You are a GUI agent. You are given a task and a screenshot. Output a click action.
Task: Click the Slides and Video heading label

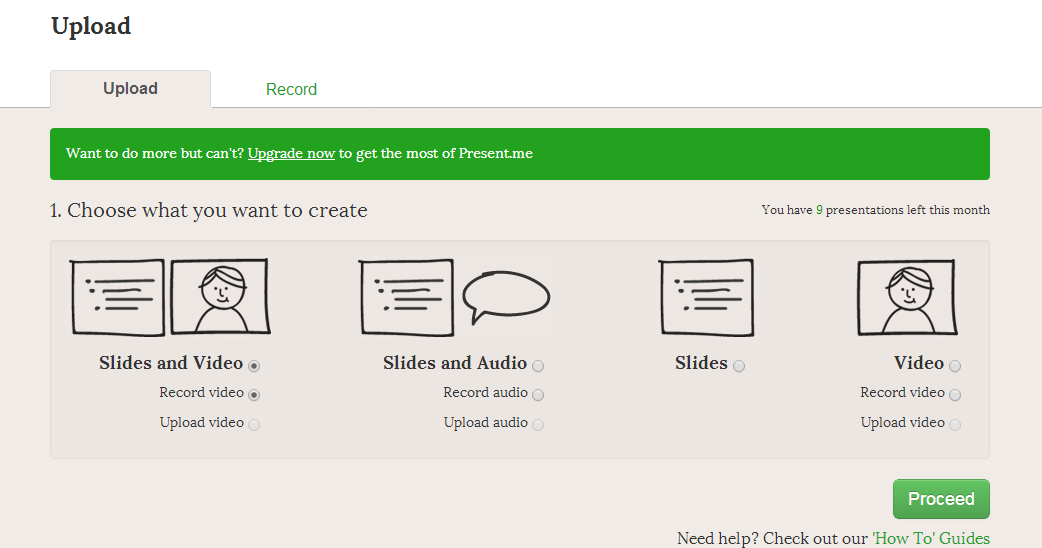click(x=171, y=363)
